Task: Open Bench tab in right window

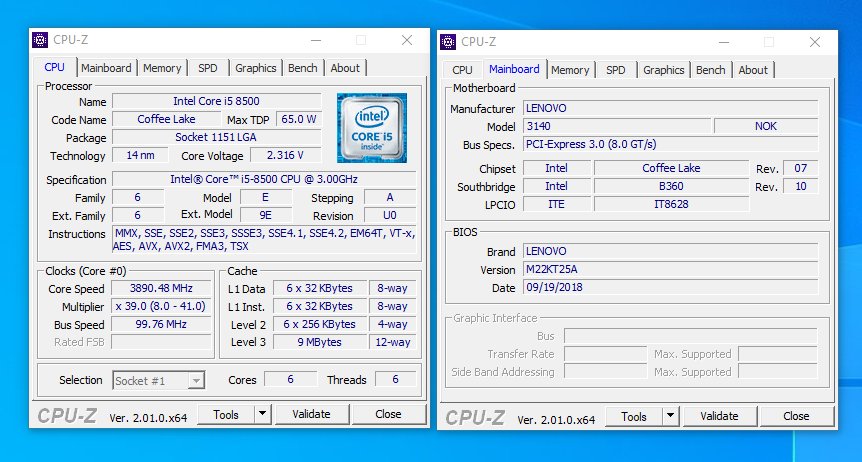Action: tap(711, 70)
